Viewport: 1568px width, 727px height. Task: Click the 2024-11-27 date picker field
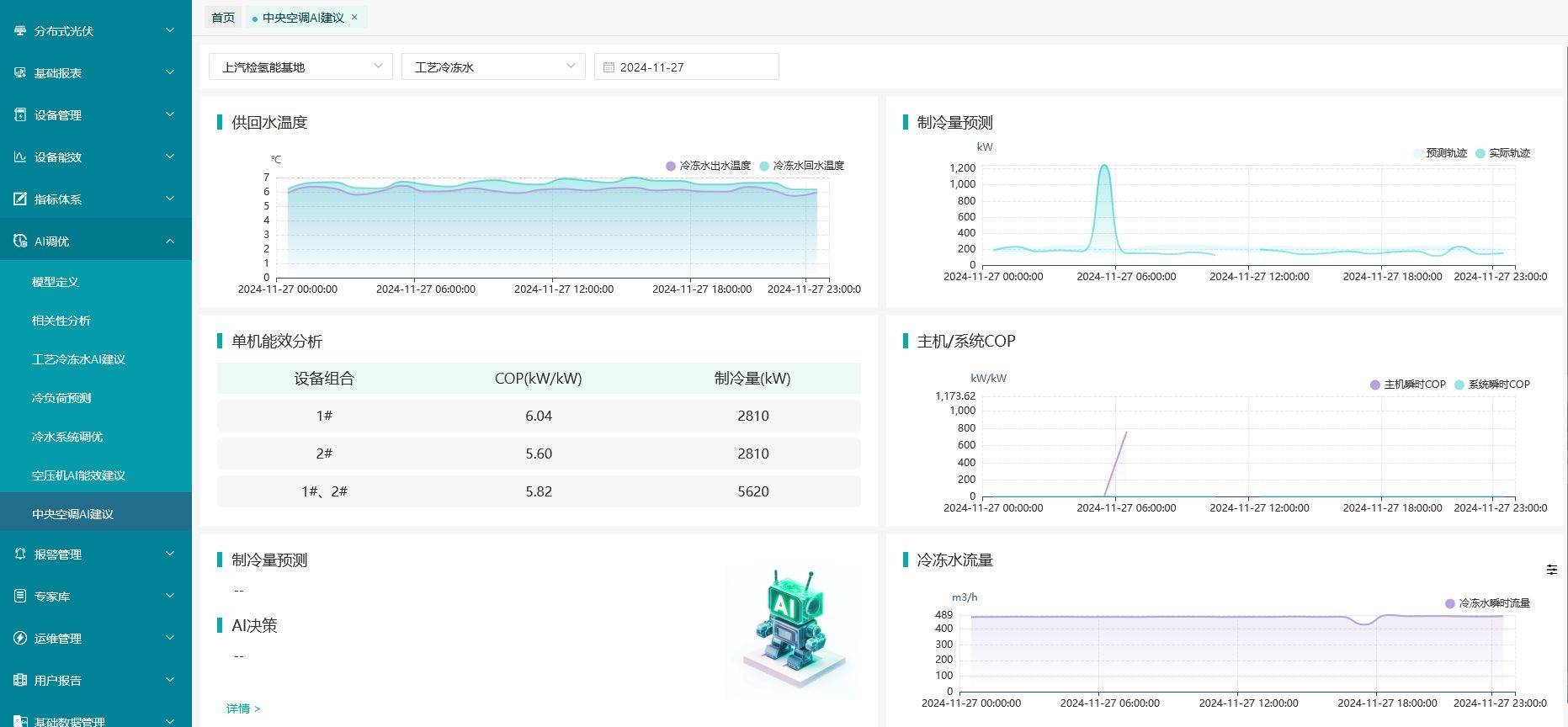coord(686,66)
